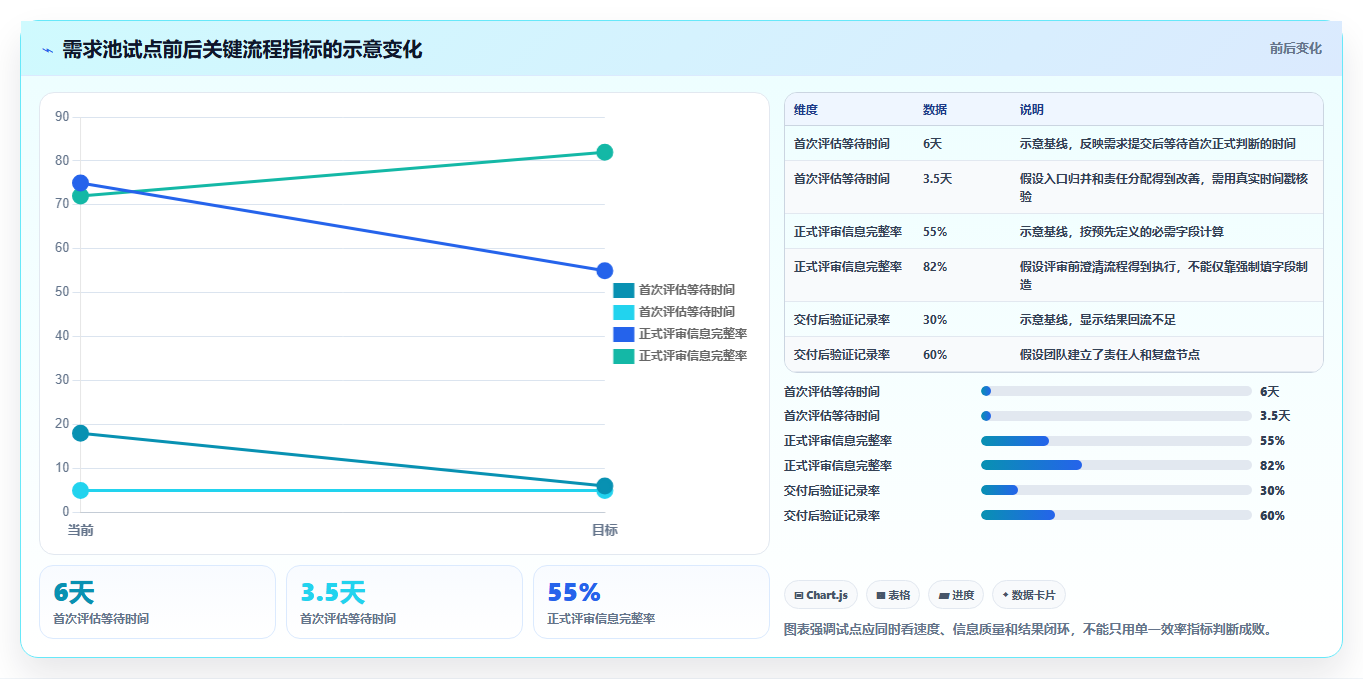Click the title 需求池试点前后关键流程指标的示意变化
The height and width of the screenshot is (679, 1363).
coord(242,50)
